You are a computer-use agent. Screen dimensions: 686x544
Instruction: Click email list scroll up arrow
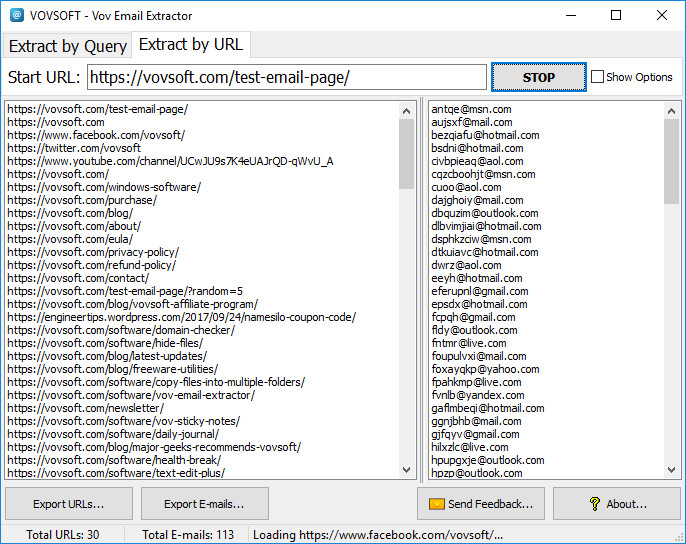[672, 111]
